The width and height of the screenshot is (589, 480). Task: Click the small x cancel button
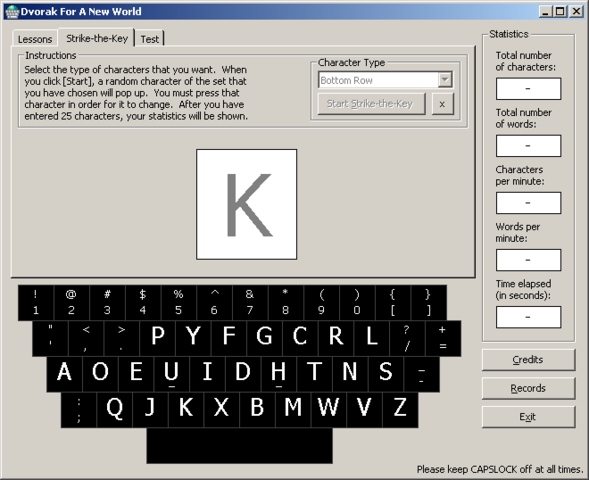click(443, 104)
